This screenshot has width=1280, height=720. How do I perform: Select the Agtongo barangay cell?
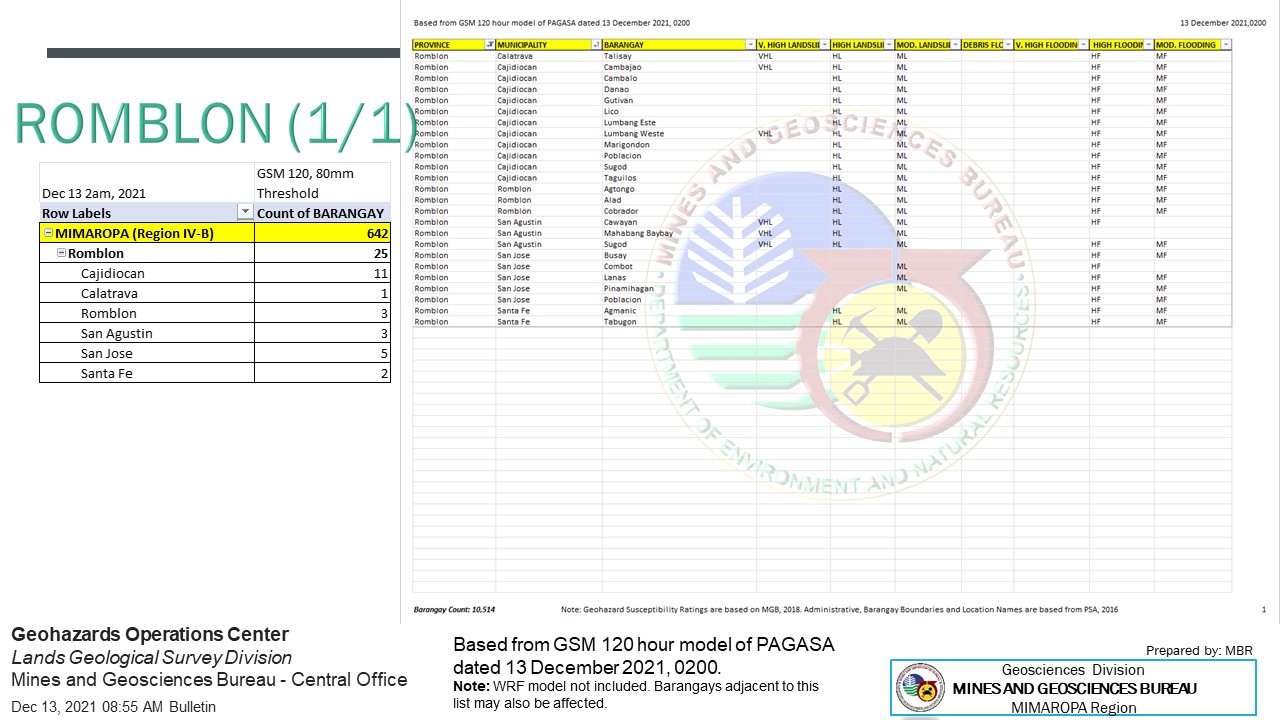click(x=679, y=189)
